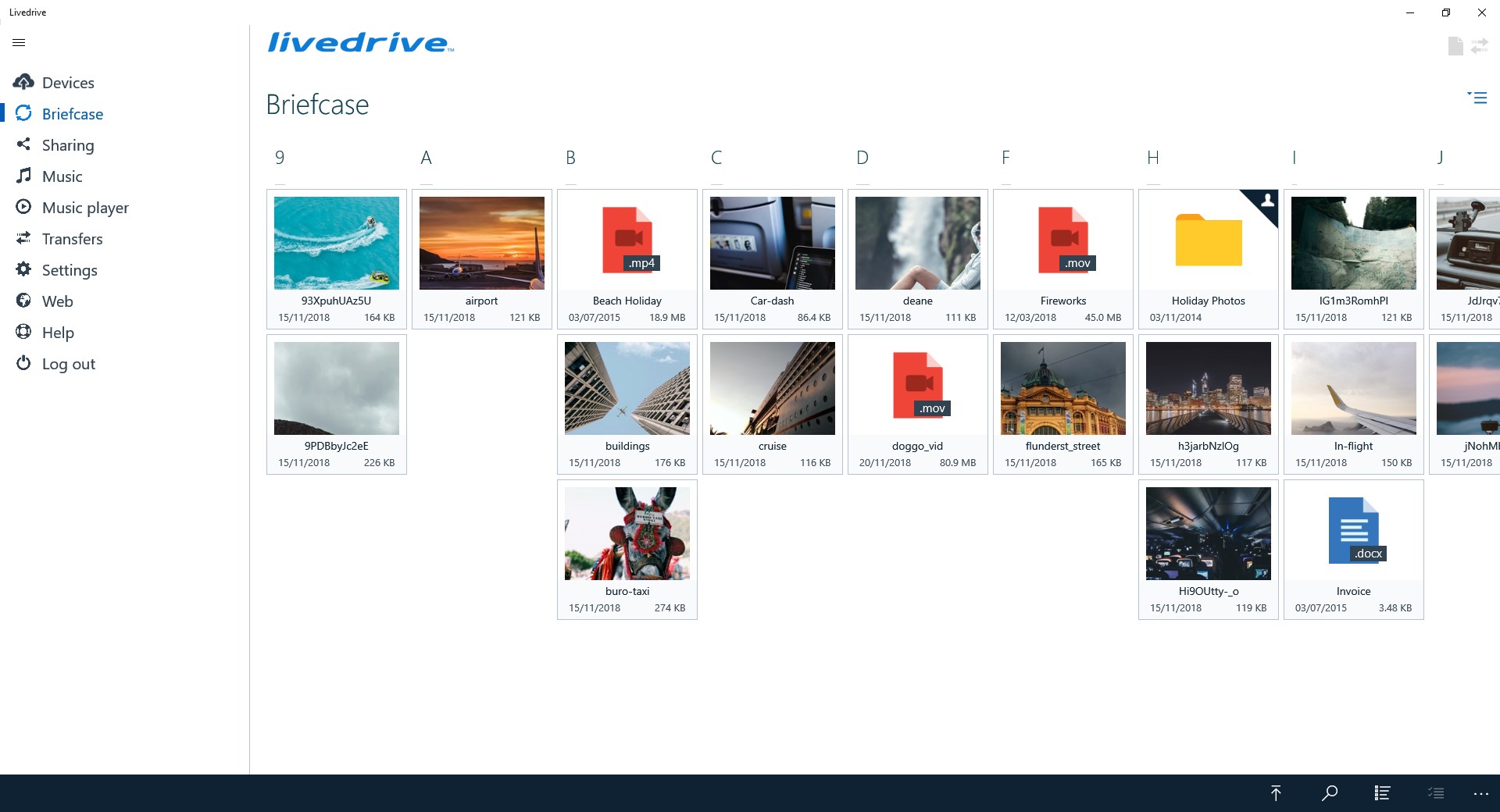
Task: Open the Fireworks mov video
Action: tap(1063, 259)
